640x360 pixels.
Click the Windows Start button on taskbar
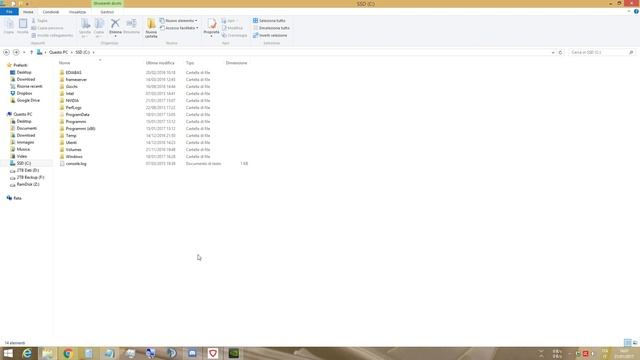pyautogui.click(x=8, y=353)
